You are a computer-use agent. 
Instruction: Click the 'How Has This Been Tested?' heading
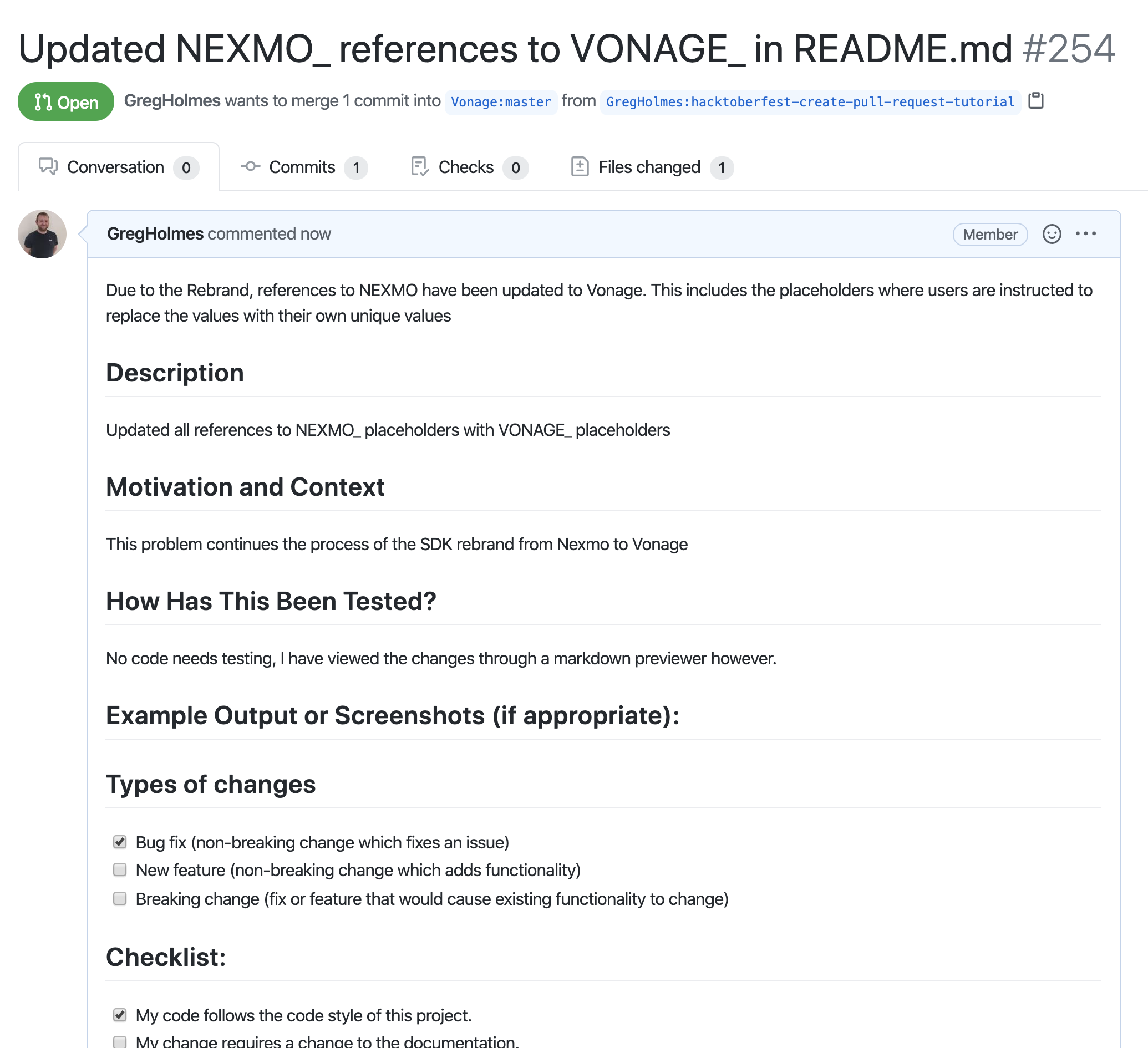pyautogui.click(x=271, y=602)
